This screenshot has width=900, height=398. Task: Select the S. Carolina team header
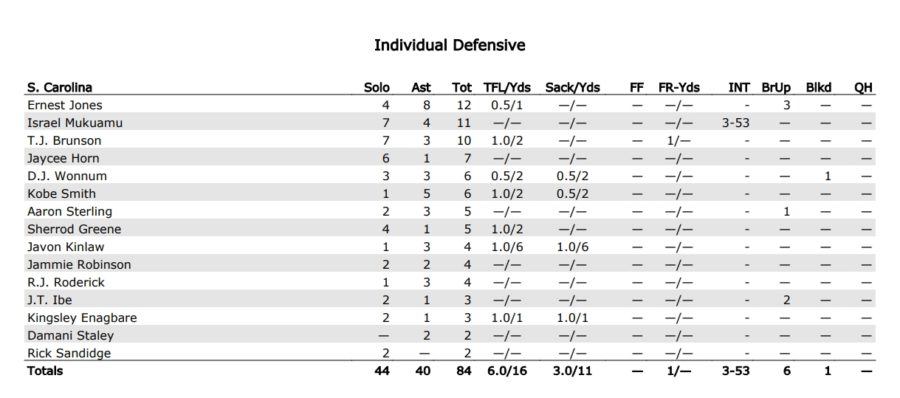coord(60,87)
